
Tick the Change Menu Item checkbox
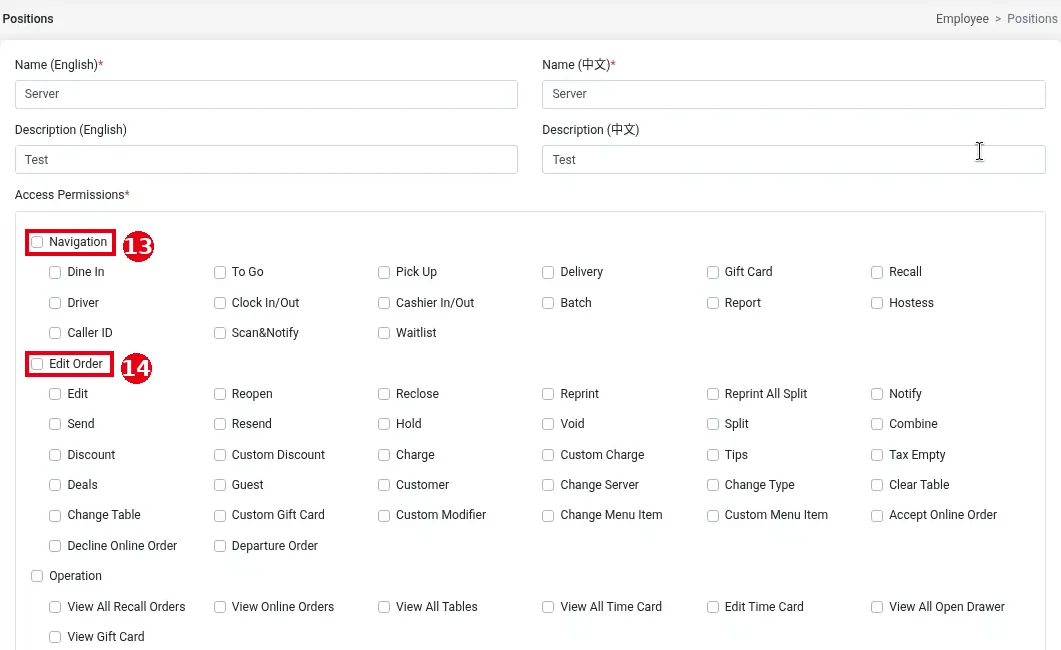pos(548,515)
